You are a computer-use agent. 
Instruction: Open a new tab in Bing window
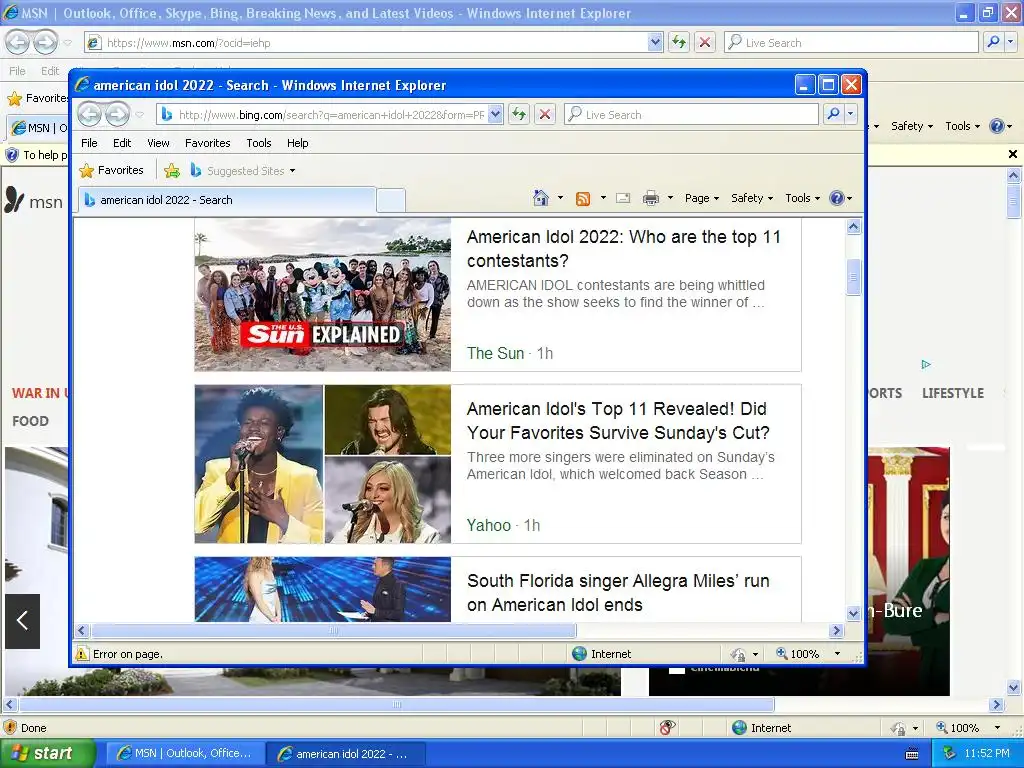pyautogui.click(x=391, y=200)
